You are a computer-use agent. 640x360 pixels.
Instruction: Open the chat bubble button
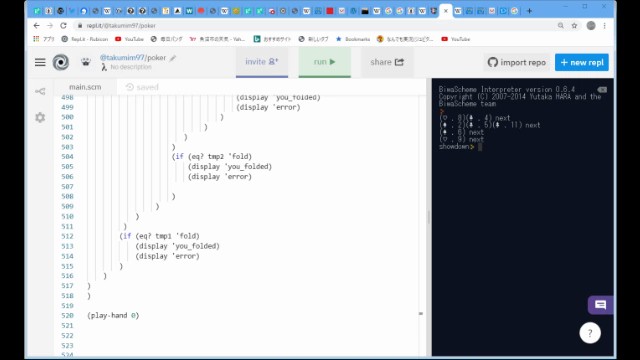600,305
